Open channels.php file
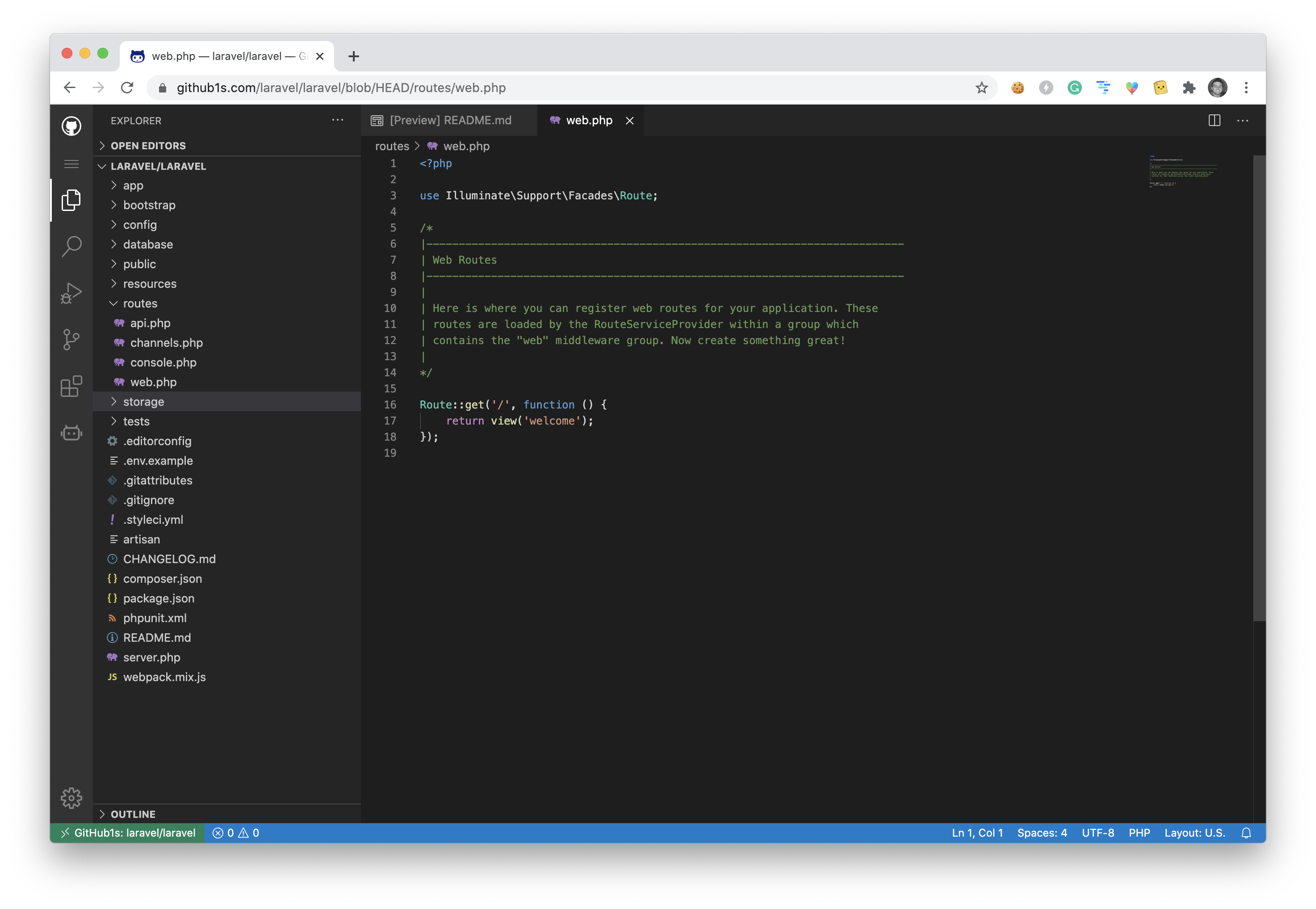 click(226, 342)
